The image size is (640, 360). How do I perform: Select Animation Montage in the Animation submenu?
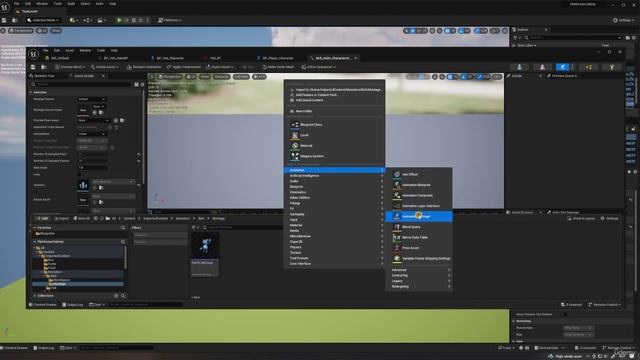[x=419, y=216]
